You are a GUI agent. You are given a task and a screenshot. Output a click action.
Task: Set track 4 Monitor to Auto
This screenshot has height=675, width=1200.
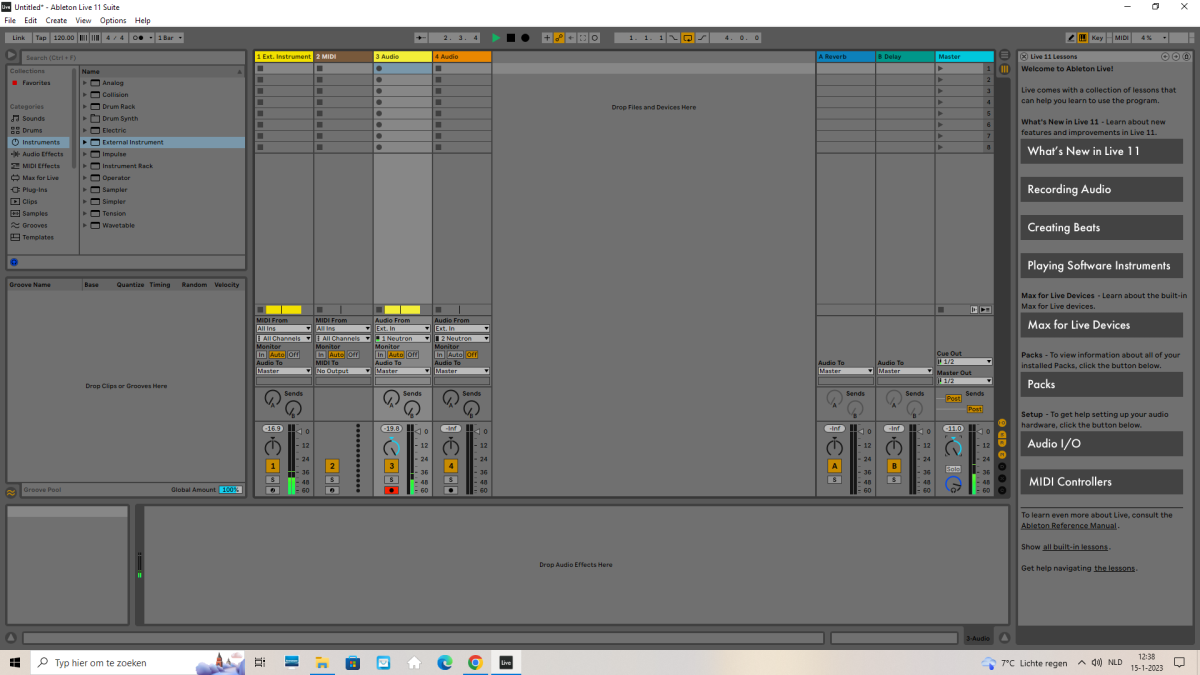tap(455, 355)
